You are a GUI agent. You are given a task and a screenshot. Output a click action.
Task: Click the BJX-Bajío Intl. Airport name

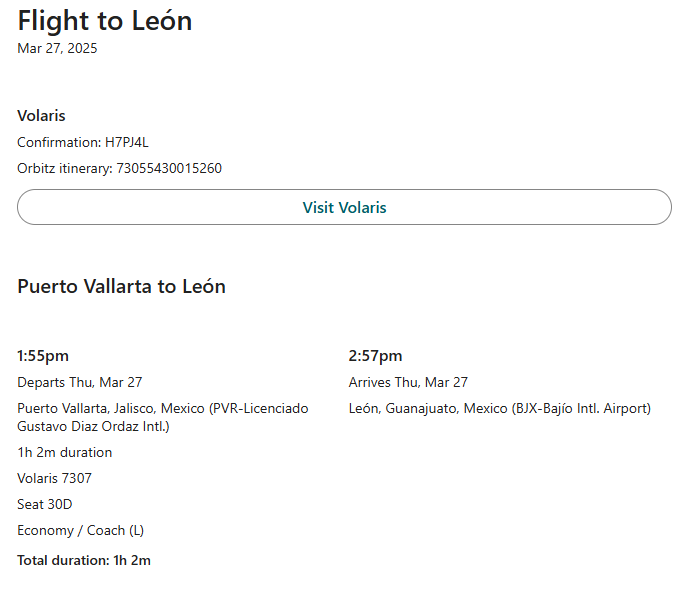pos(581,408)
